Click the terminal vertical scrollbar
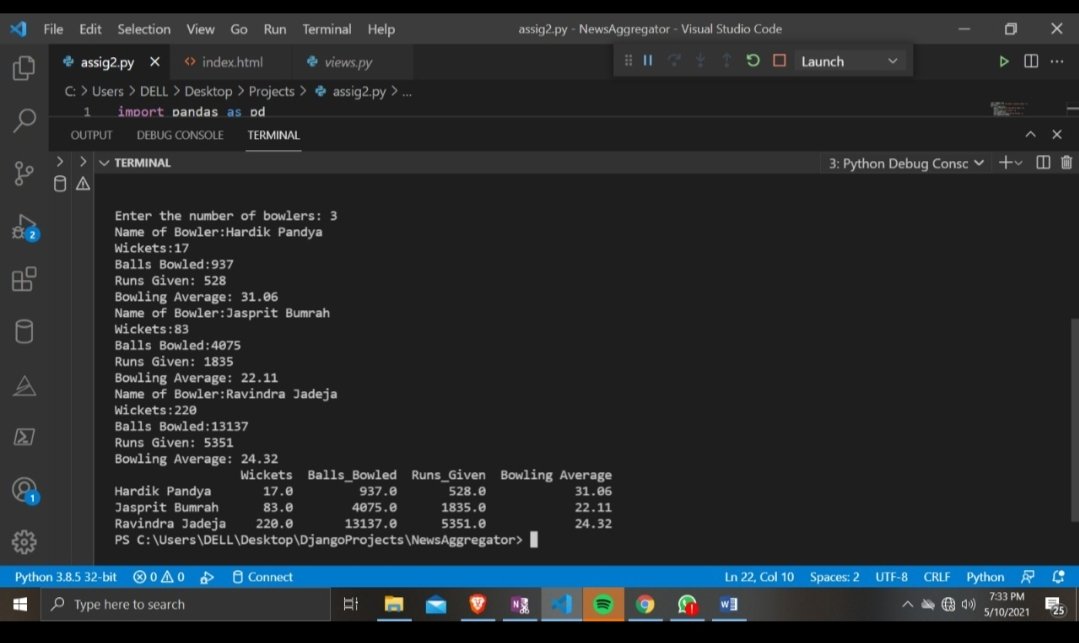This screenshot has width=1079, height=643. tap(1074, 420)
